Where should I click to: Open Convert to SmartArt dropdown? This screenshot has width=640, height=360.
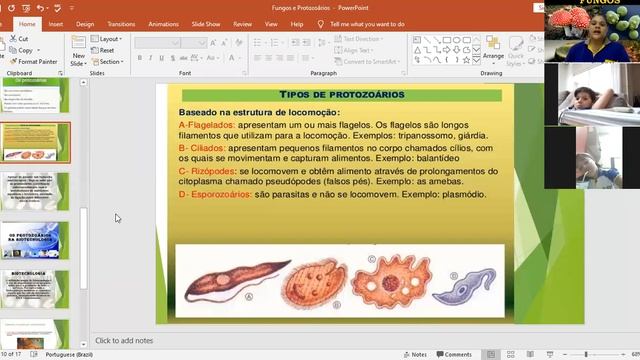pyautogui.click(x=367, y=62)
